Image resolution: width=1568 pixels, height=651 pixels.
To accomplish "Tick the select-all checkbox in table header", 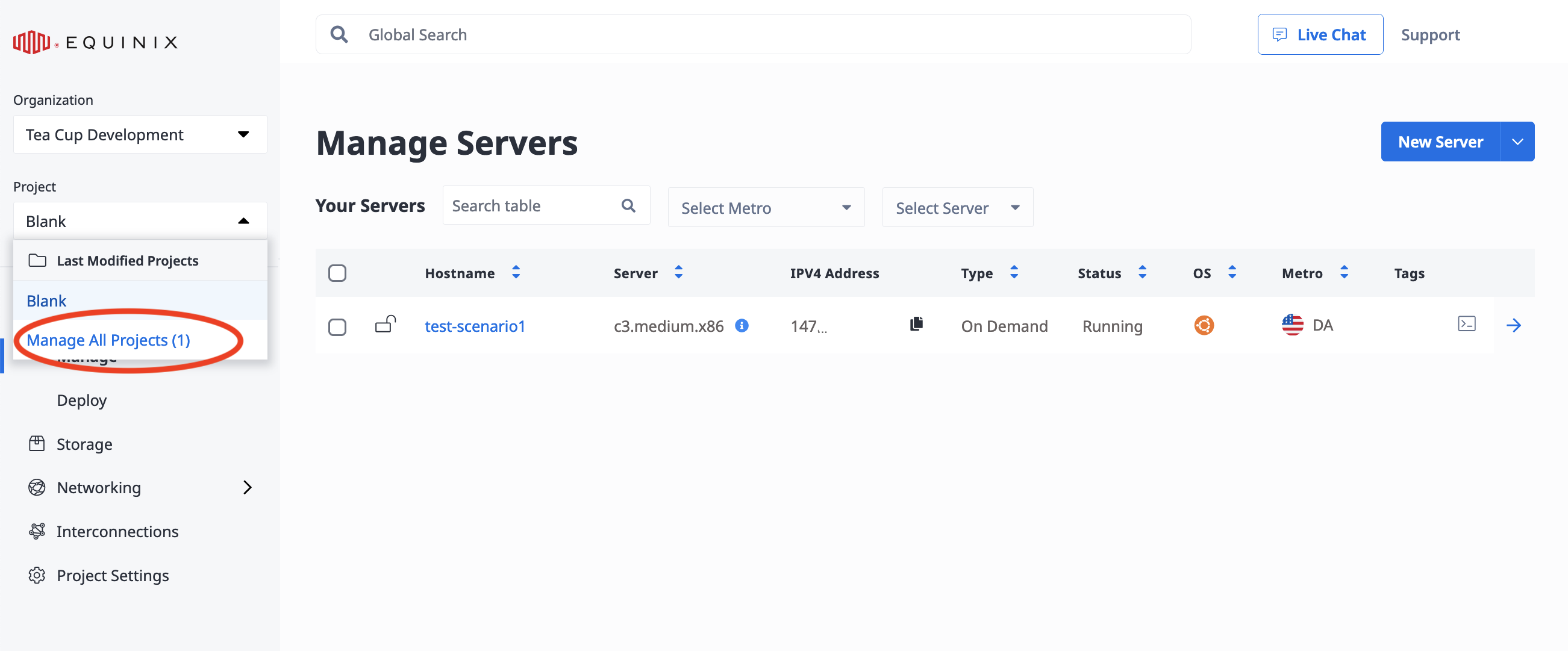I will 337,273.
